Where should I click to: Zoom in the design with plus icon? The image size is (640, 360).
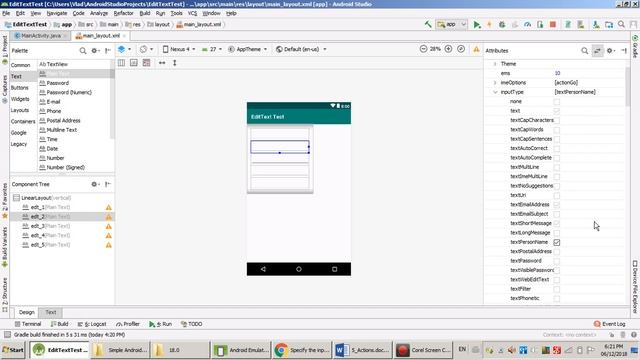[448, 49]
